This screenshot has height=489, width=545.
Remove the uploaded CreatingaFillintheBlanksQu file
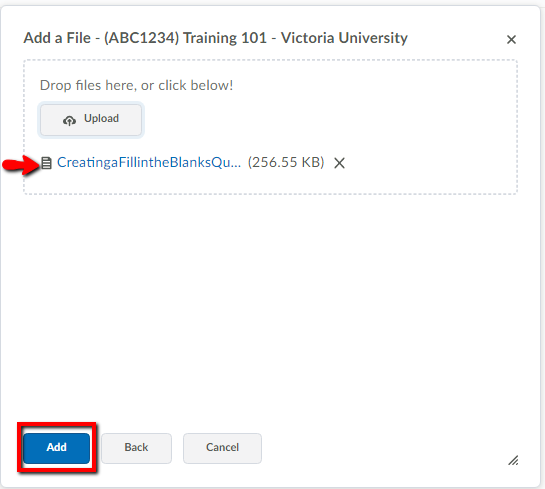pyautogui.click(x=339, y=163)
